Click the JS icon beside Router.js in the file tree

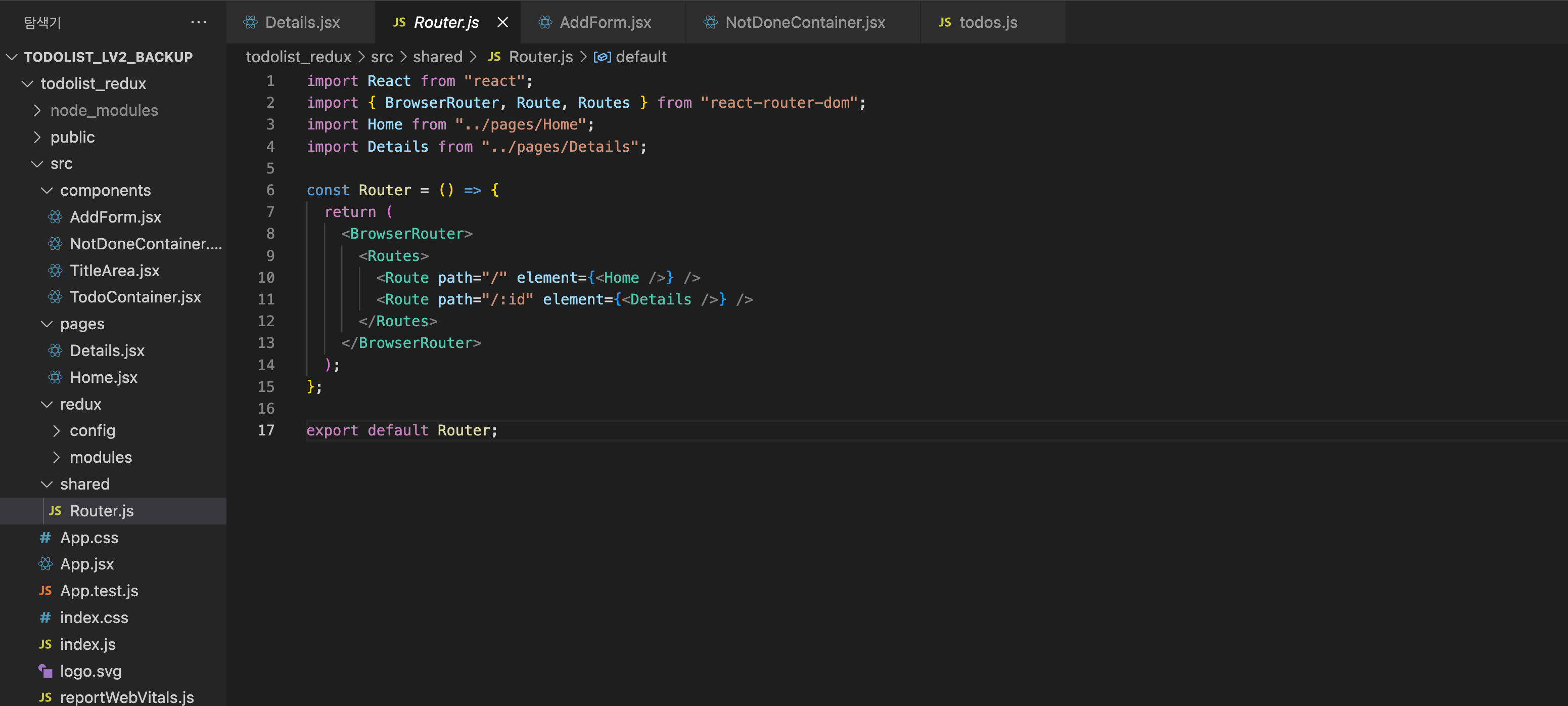tap(56, 510)
